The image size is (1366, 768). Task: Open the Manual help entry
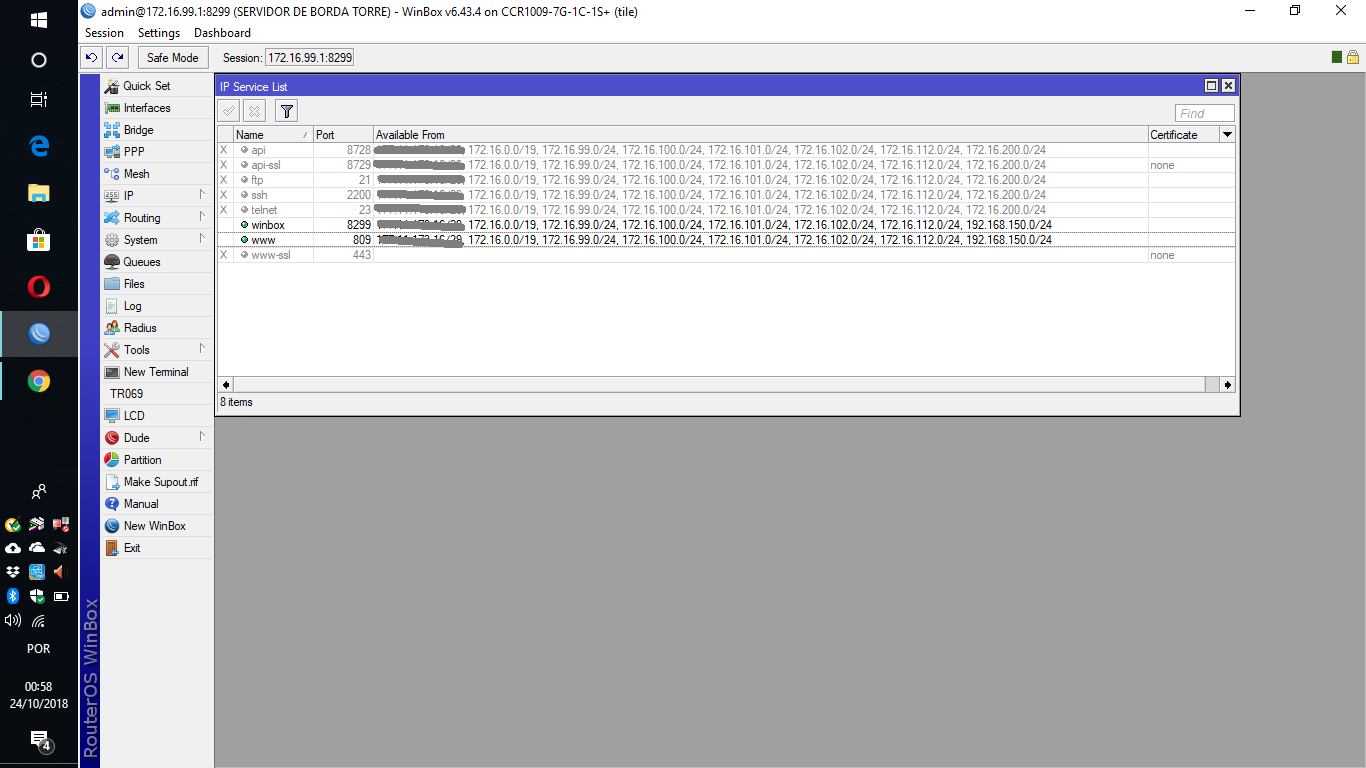[x=158, y=504]
